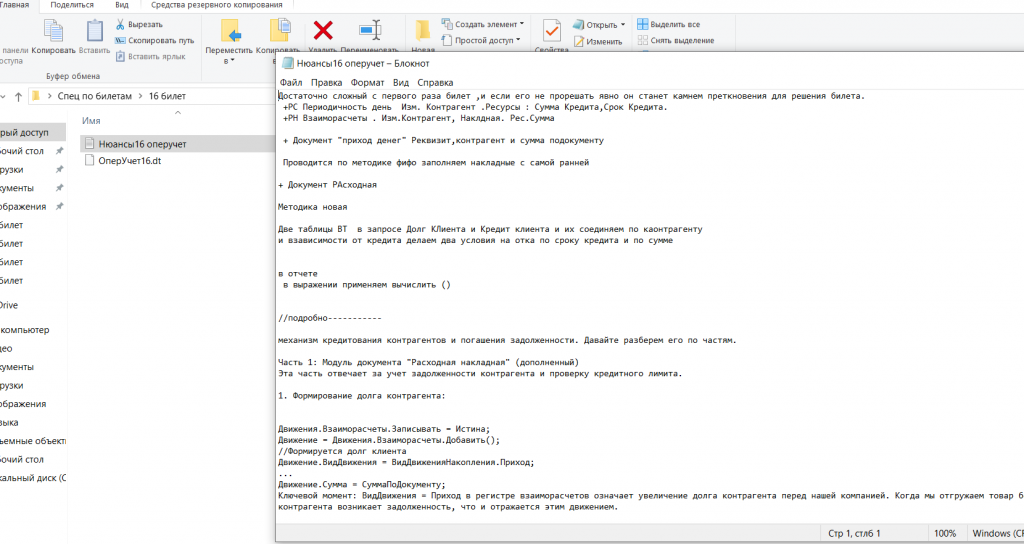Click 'Движение.Сумма = СуммаПоДокументу;' line
This screenshot has width=1024, height=544.
[x=362, y=485]
